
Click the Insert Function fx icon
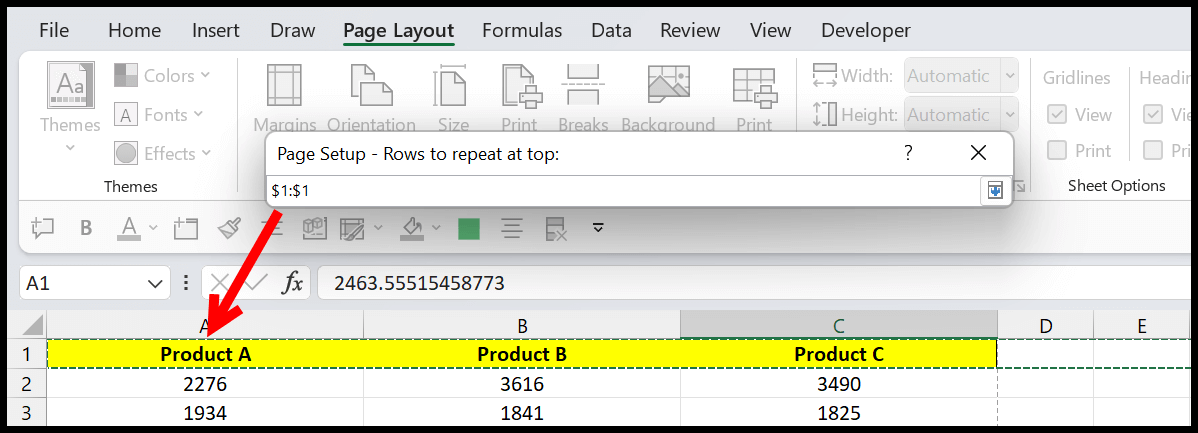click(292, 283)
